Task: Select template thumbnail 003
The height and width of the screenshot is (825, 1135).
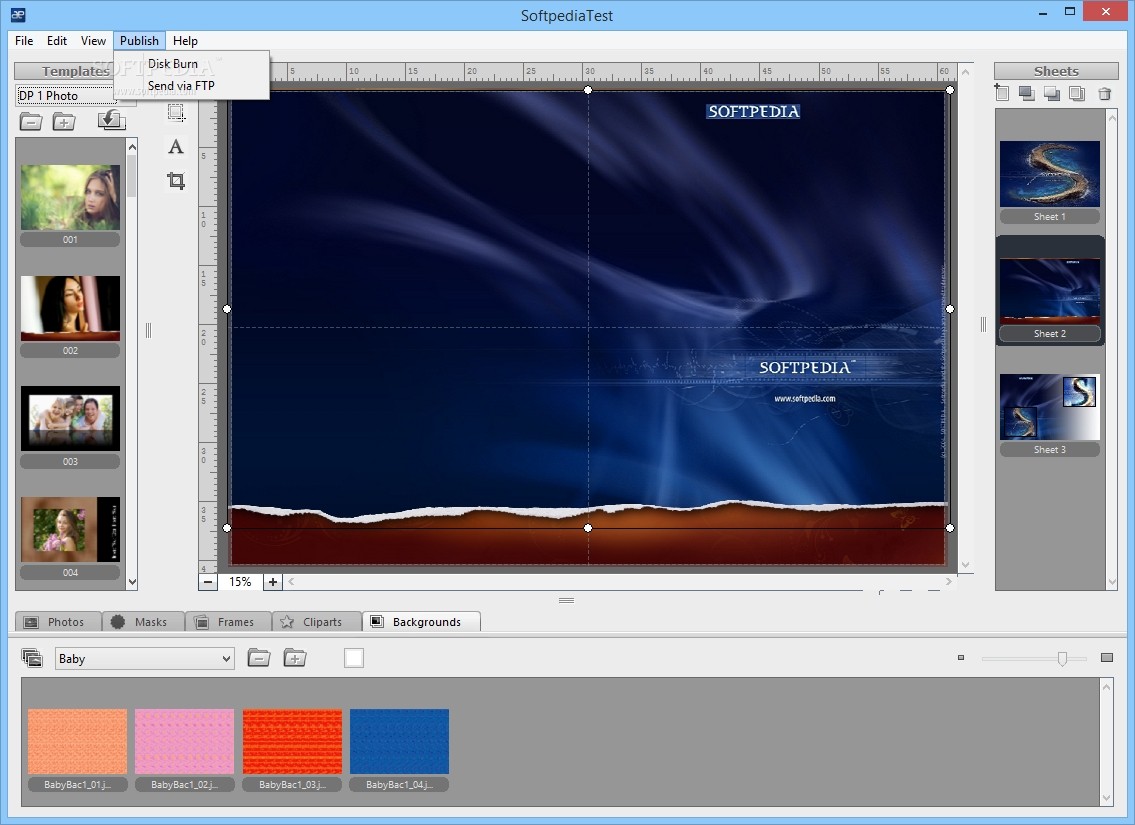Action: (x=70, y=419)
